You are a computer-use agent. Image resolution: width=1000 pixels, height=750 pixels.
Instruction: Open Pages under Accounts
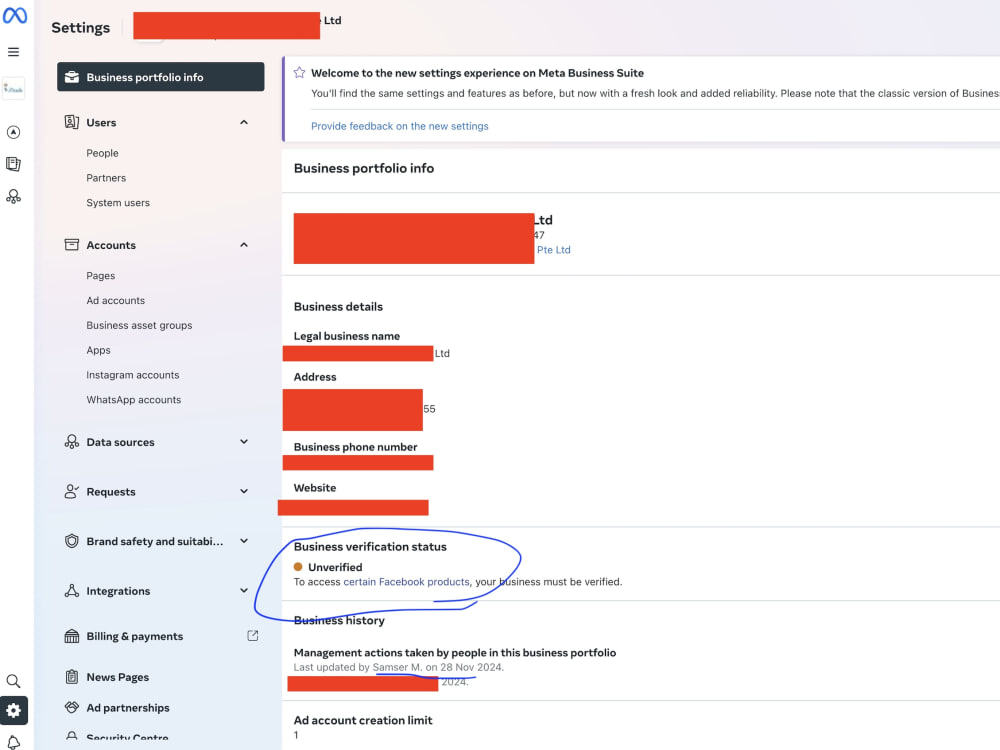tap(101, 276)
